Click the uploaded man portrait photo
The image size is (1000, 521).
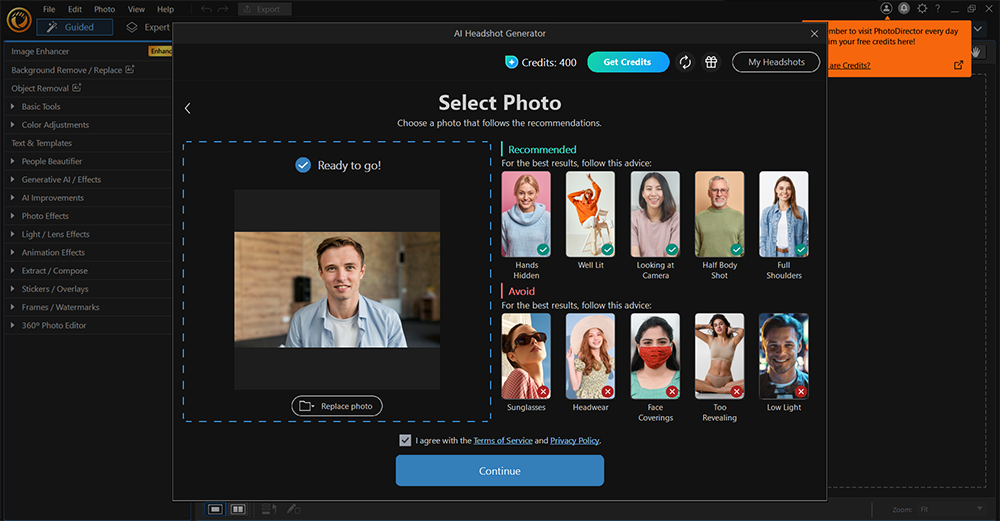[x=337, y=290]
